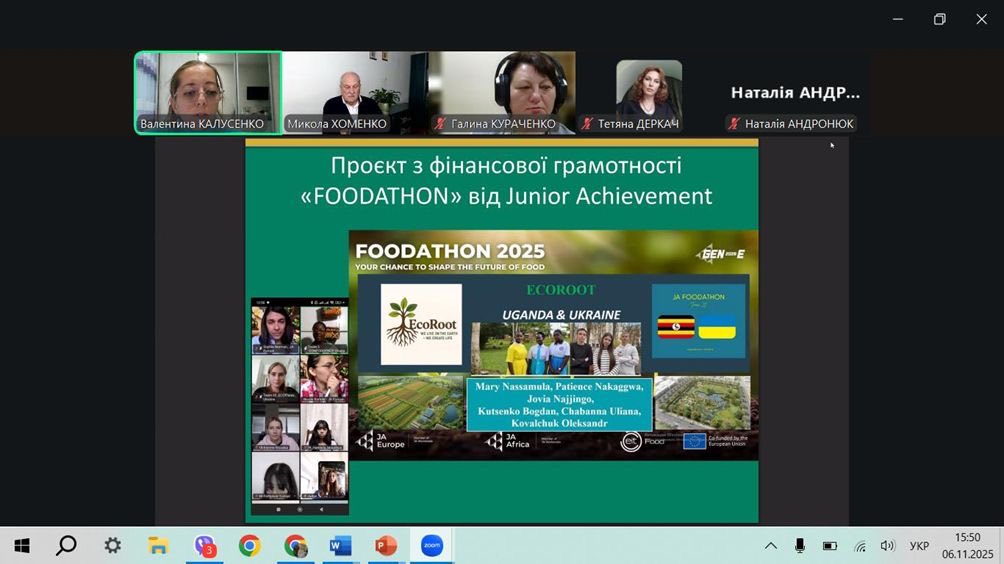This screenshot has height=564, width=1004.
Task: Switch the УКР input language
Action: [x=919, y=546]
